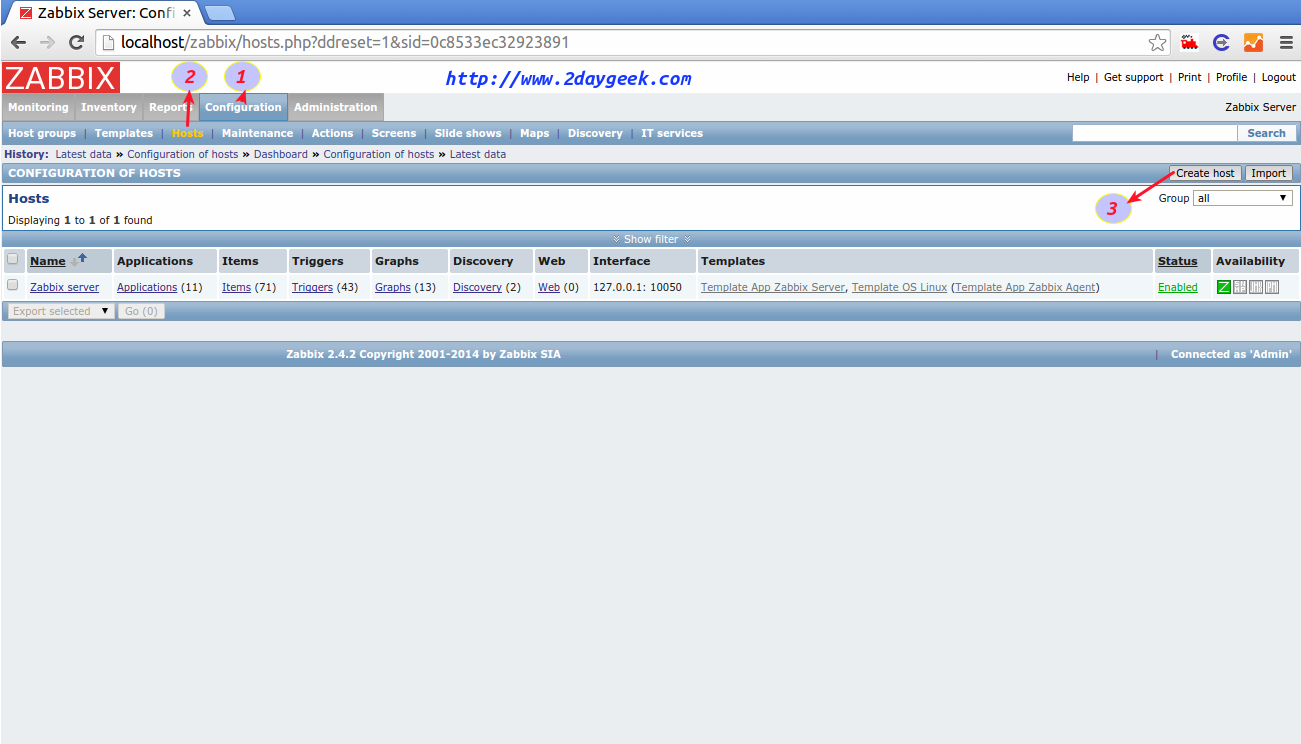Click the green Enabled status link
This screenshot has height=744, width=1301.
tap(1177, 287)
